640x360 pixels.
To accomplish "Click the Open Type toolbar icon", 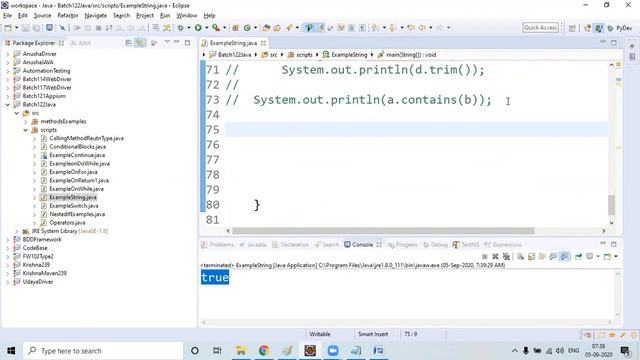I will 266,28.
